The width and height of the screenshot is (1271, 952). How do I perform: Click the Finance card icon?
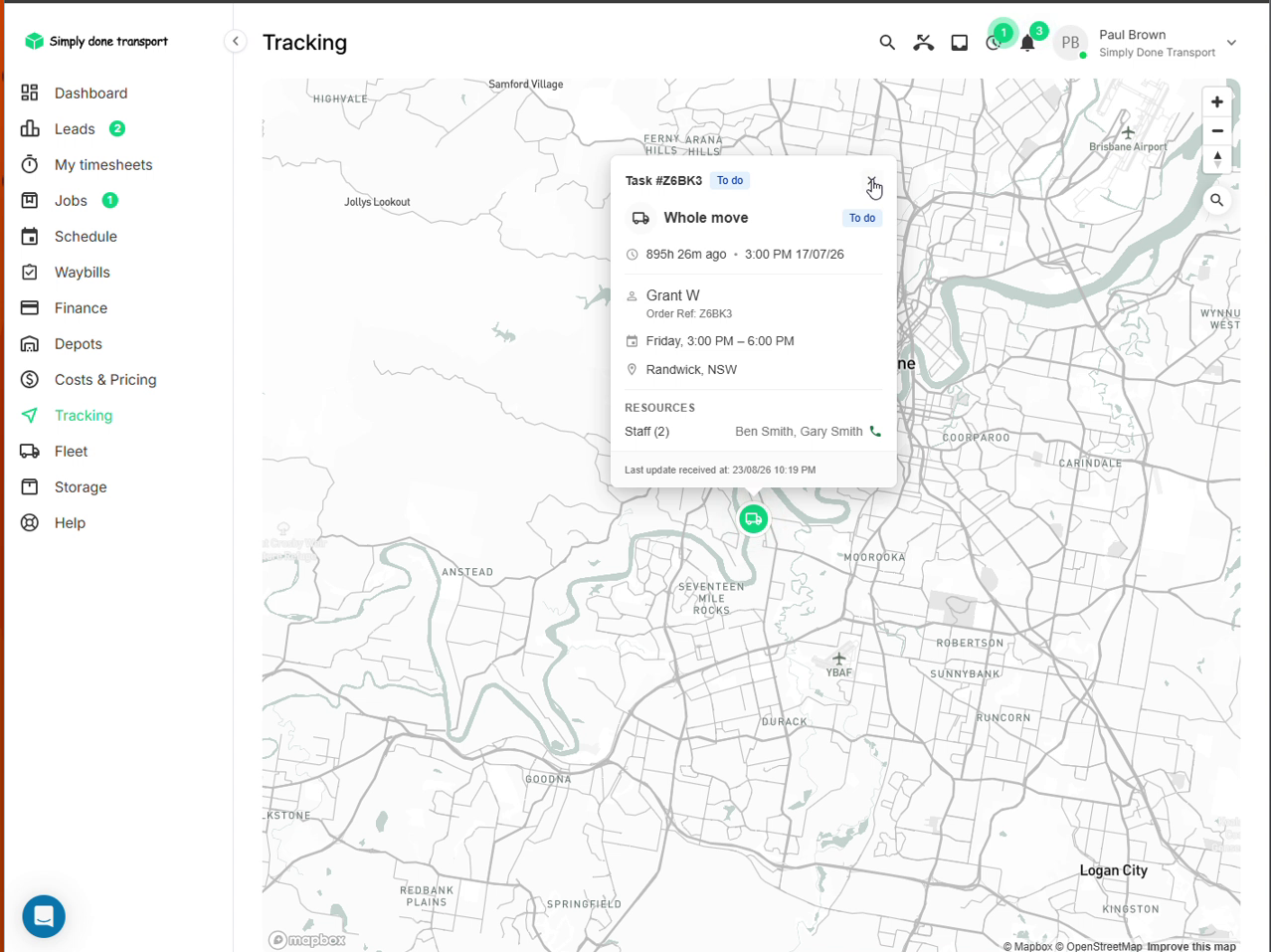(x=30, y=308)
